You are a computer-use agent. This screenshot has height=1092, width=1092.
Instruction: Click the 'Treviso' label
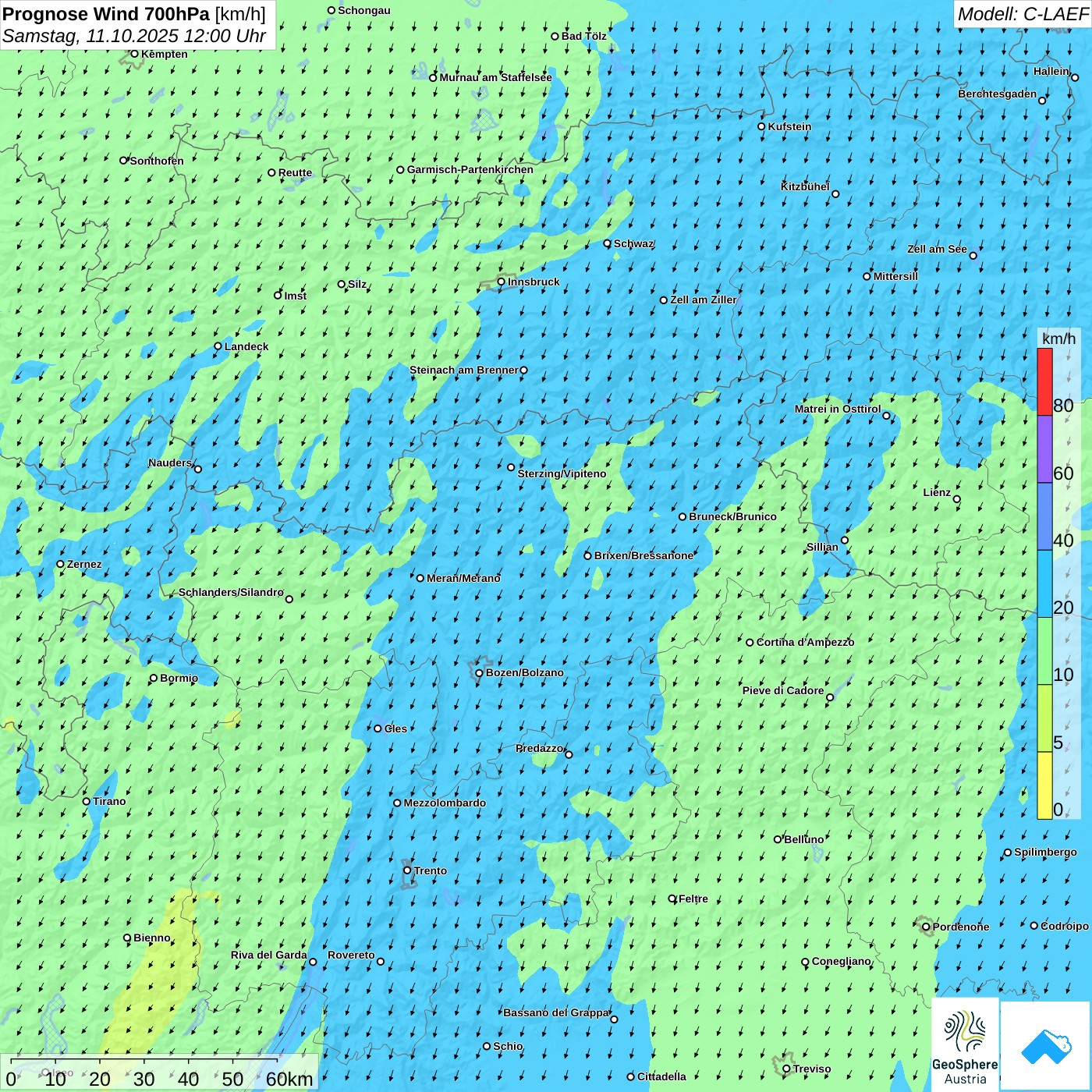pyautogui.click(x=812, y=1069)
